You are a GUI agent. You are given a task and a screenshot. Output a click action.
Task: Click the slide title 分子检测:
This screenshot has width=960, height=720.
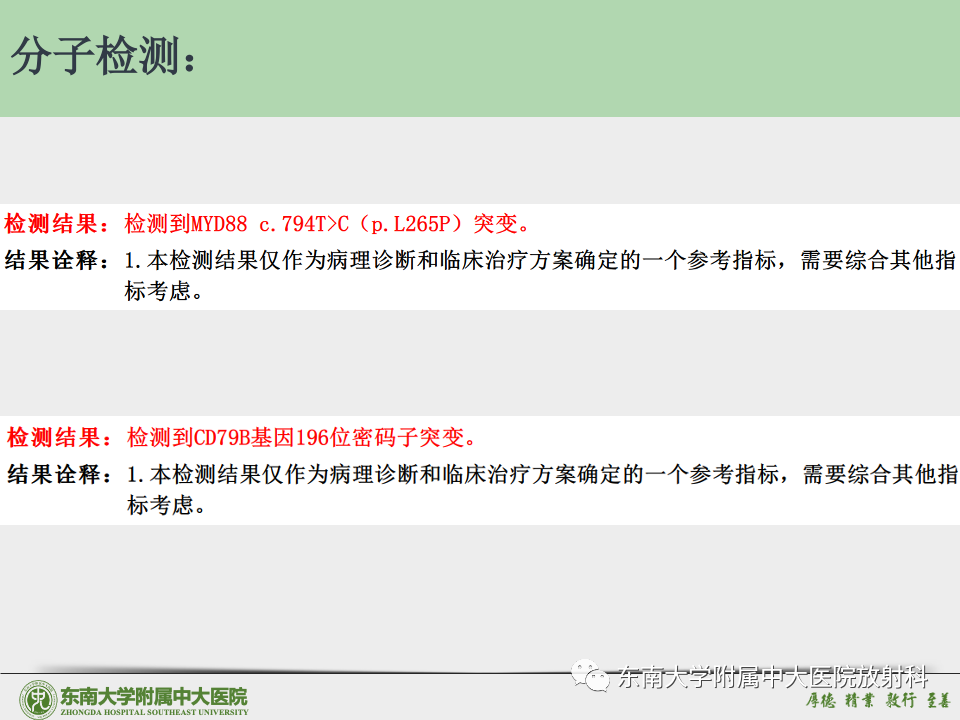[103, 56]
